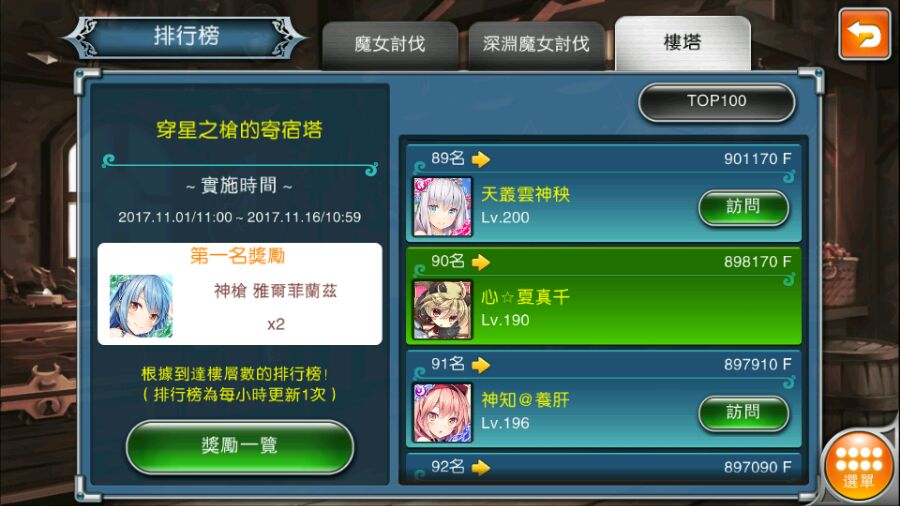Tap 神知@養肝 player avatar
900x506 pixels.
point(443,412)
